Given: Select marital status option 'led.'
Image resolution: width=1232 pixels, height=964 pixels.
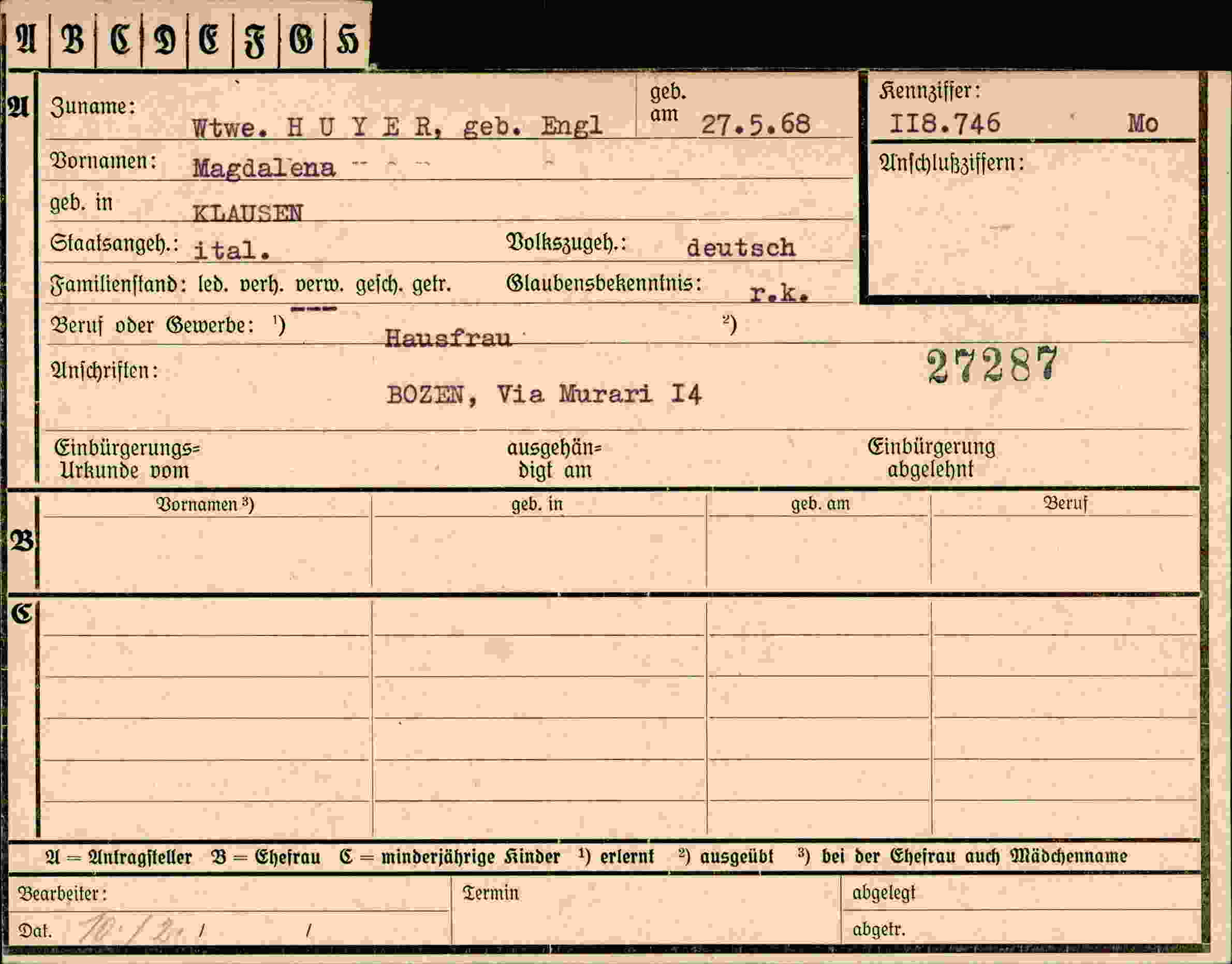Looking at the screenshot, I should click(x=213, y=283).
